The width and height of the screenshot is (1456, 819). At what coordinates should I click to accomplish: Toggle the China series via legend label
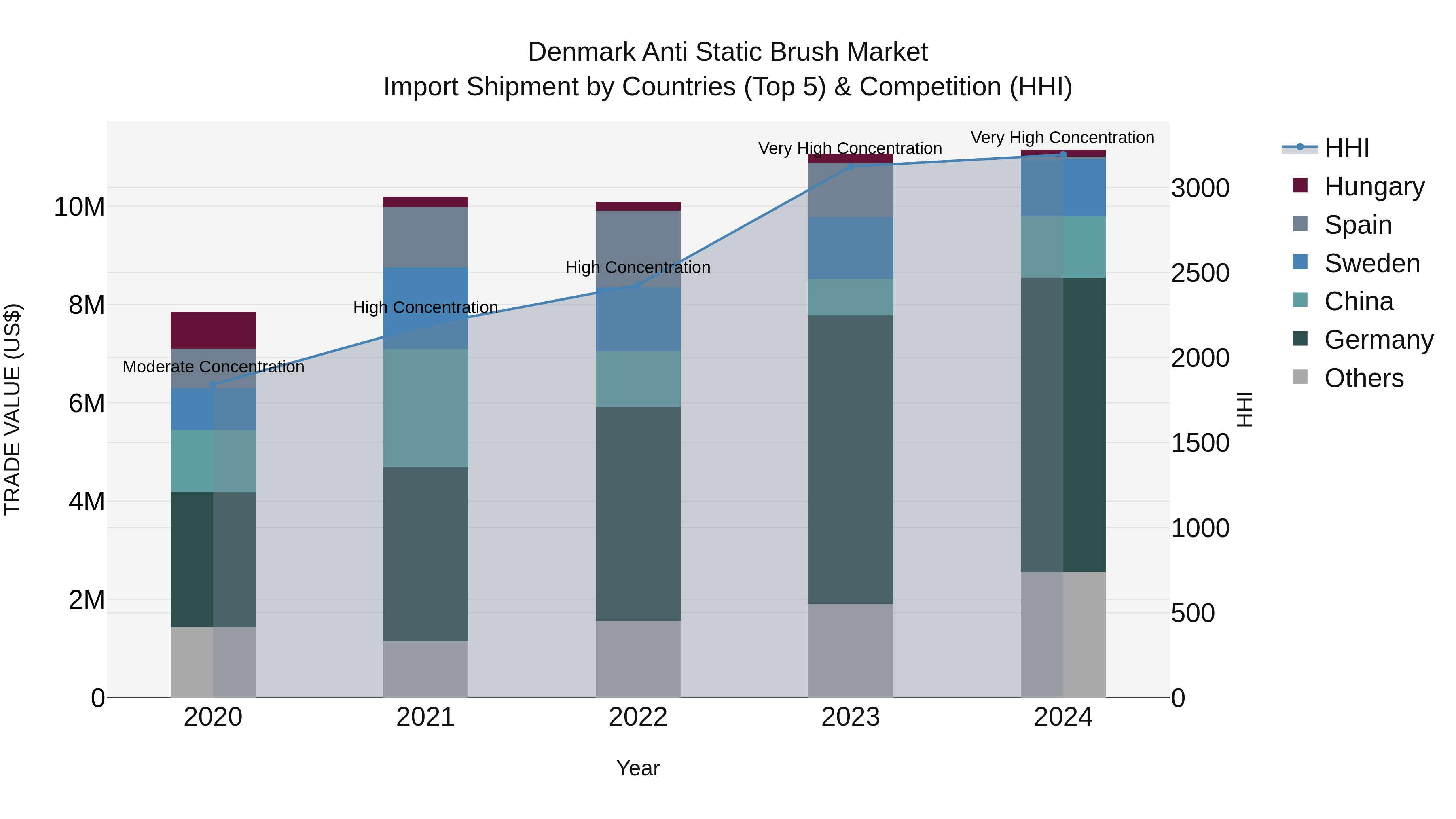coord(1359,301)
